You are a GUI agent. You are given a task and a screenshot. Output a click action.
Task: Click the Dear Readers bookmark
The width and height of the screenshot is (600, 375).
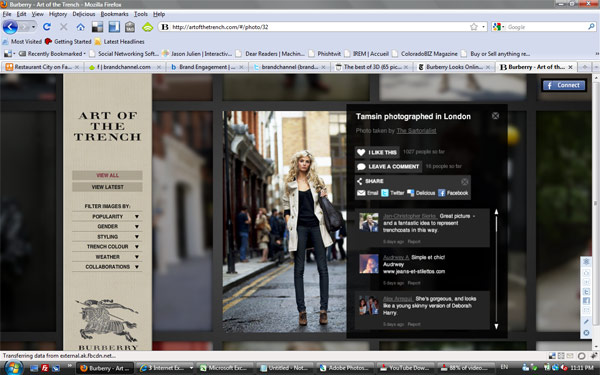271,54
